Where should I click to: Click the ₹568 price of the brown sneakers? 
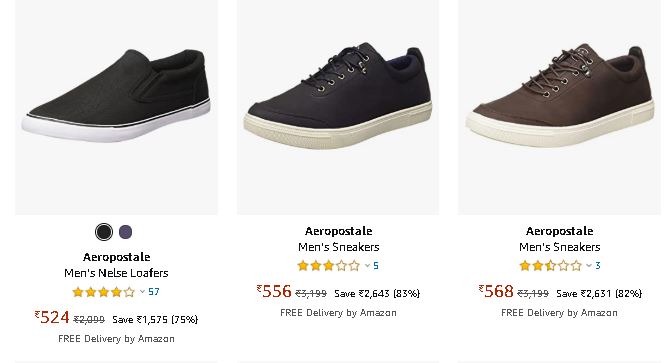(x=496, y=291)
